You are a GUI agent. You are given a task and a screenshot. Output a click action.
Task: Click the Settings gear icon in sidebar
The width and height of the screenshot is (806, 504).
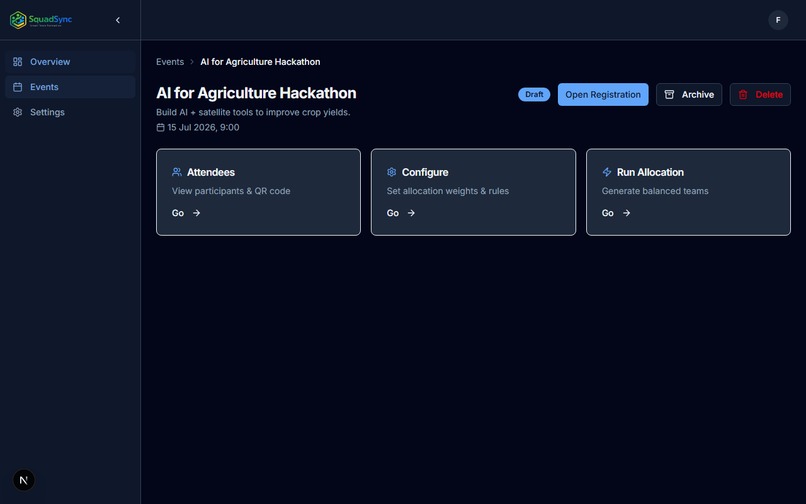[17, 112]
